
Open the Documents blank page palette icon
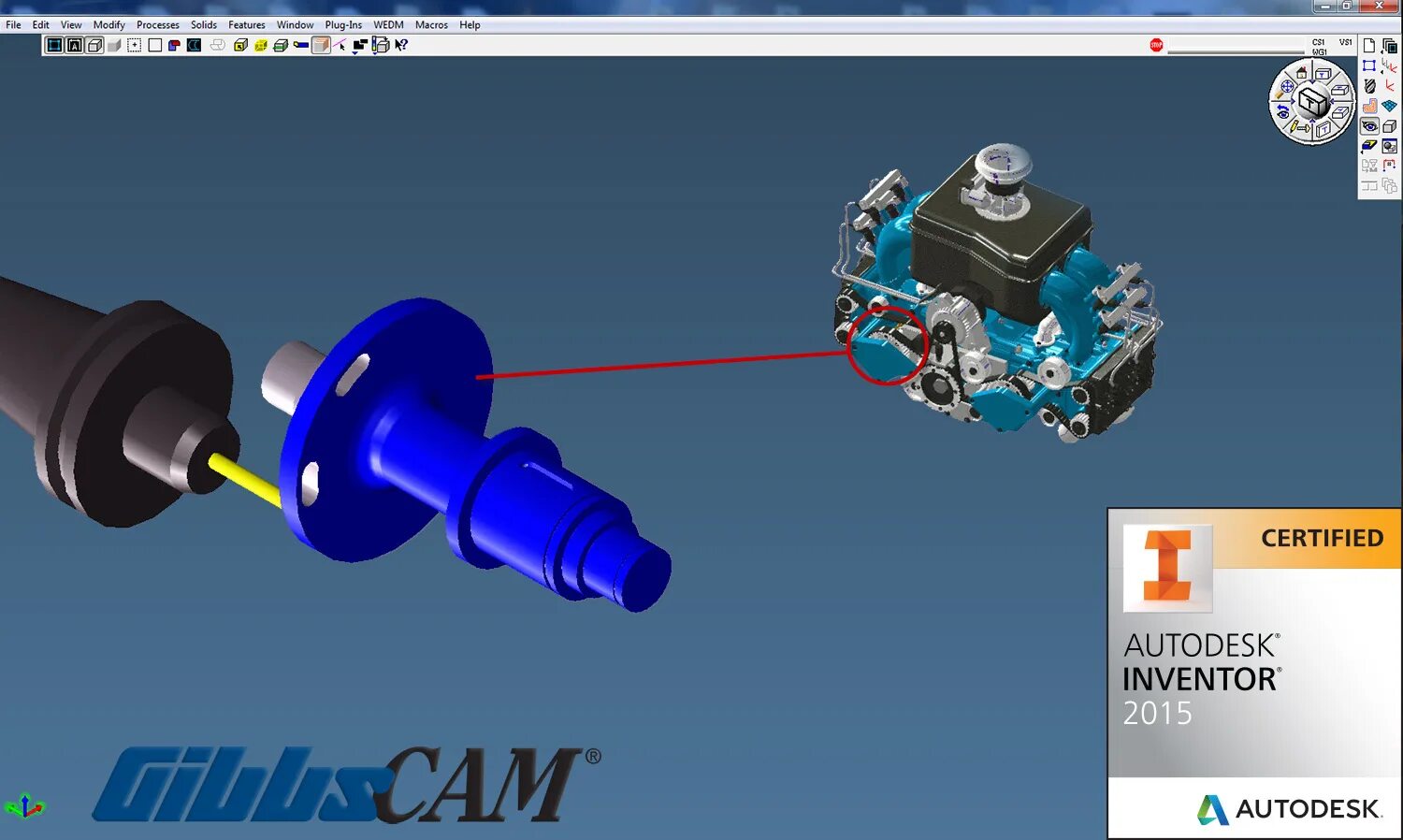click(1369, 46)
